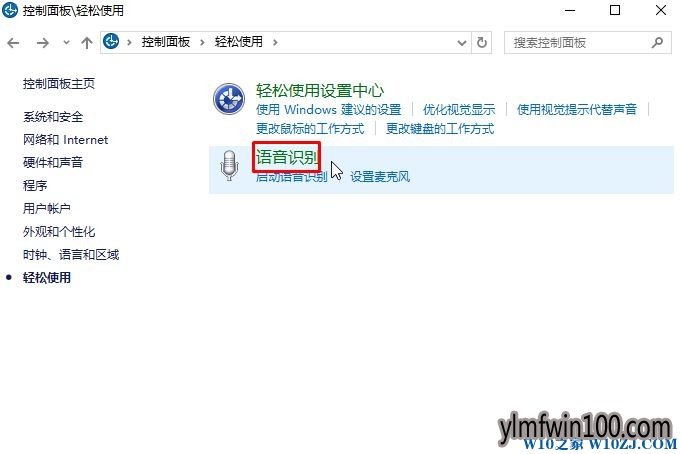Click the address bar control panel icon
This screenshot has width=682, height=454.
tap(111, 42)
